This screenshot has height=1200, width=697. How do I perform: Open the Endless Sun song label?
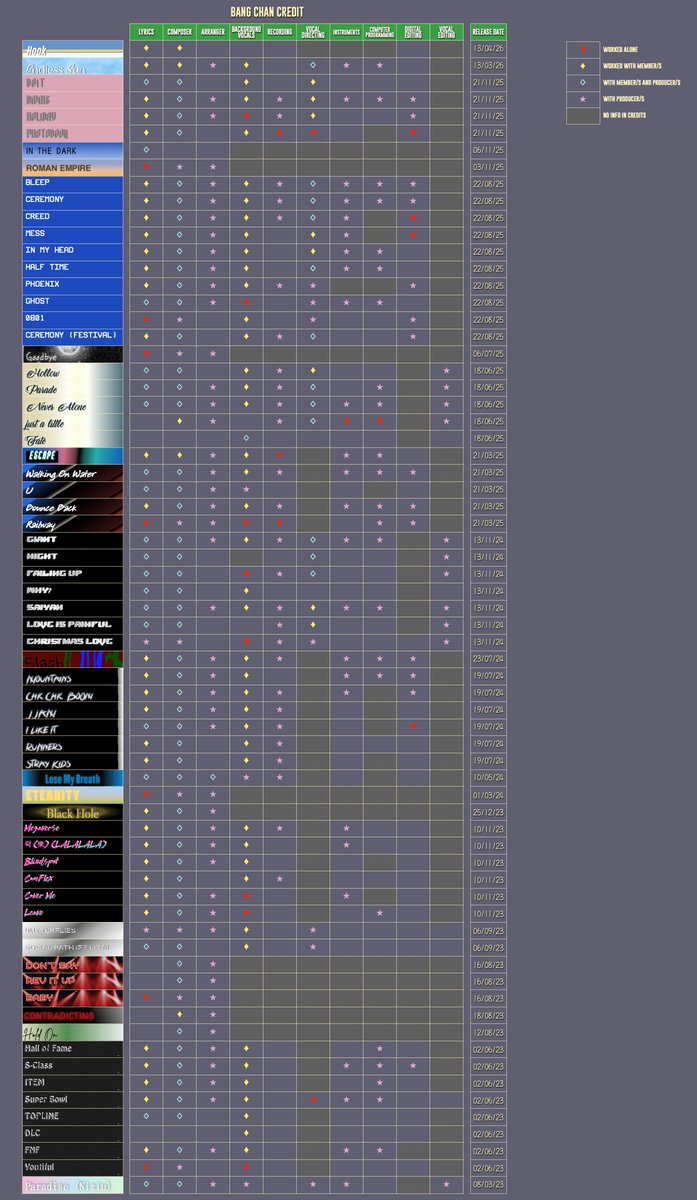tap(73, 66)
